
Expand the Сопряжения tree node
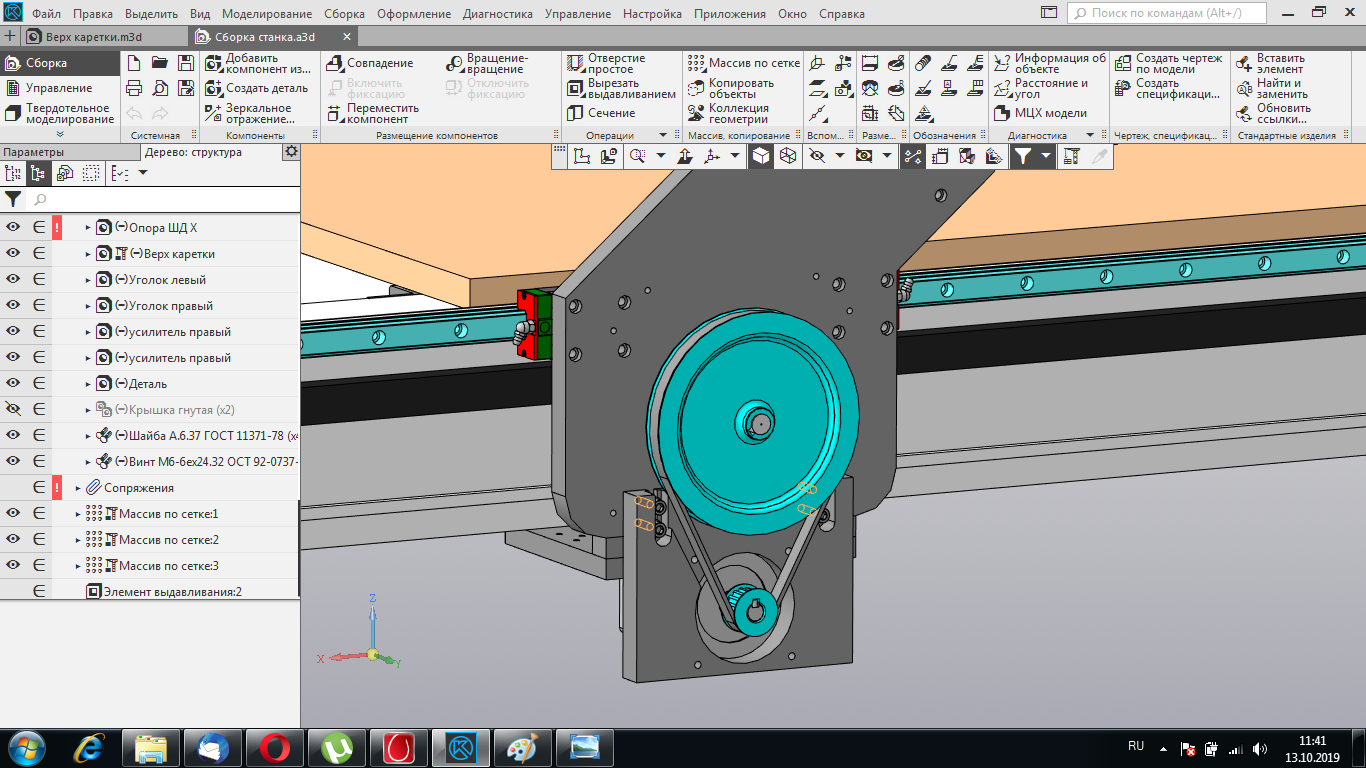(78, 488)
